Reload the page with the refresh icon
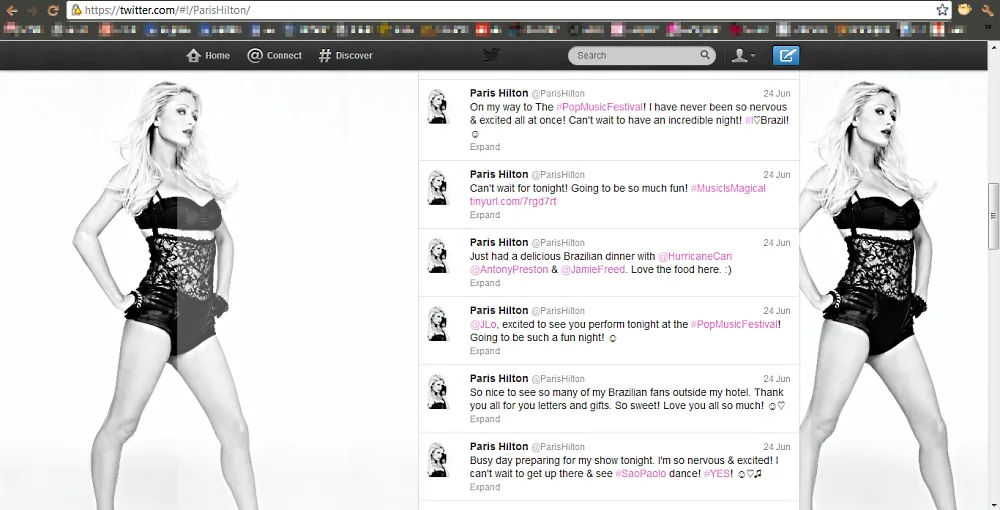1000x510 pixels. click(x=54, y=10)
